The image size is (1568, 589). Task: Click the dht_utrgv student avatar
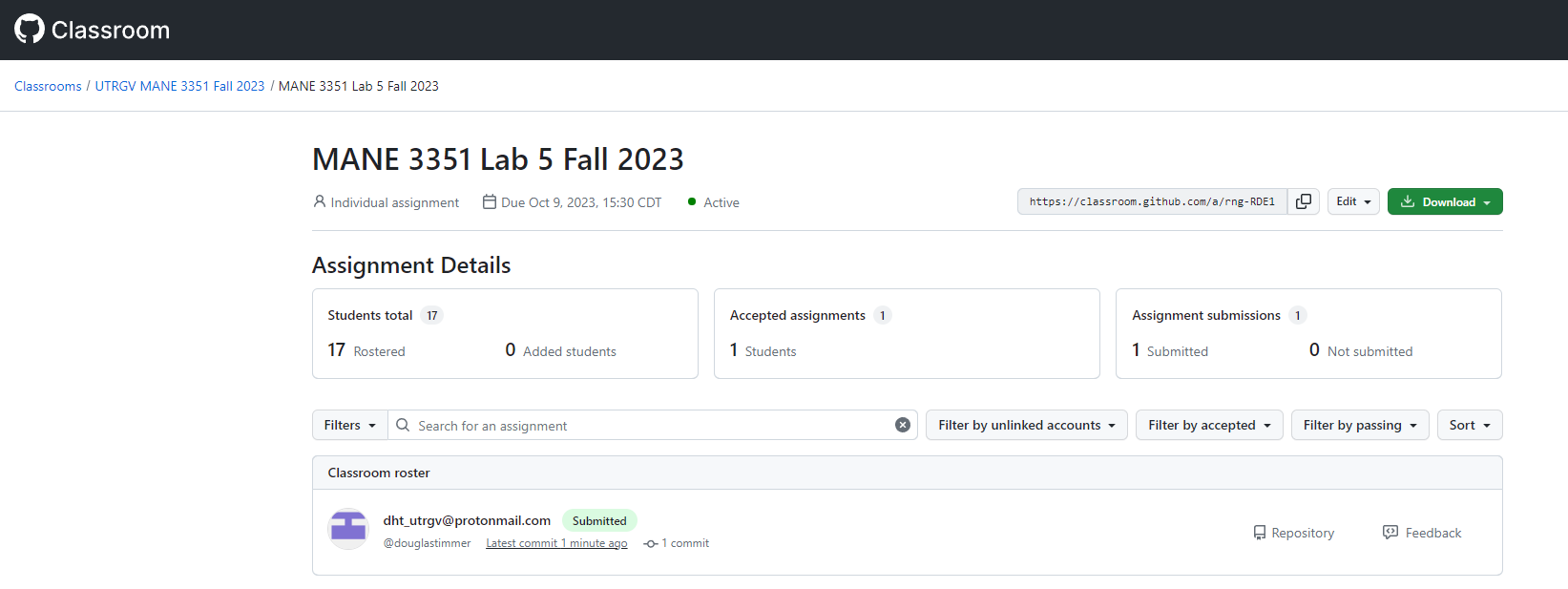coord(348,529)
